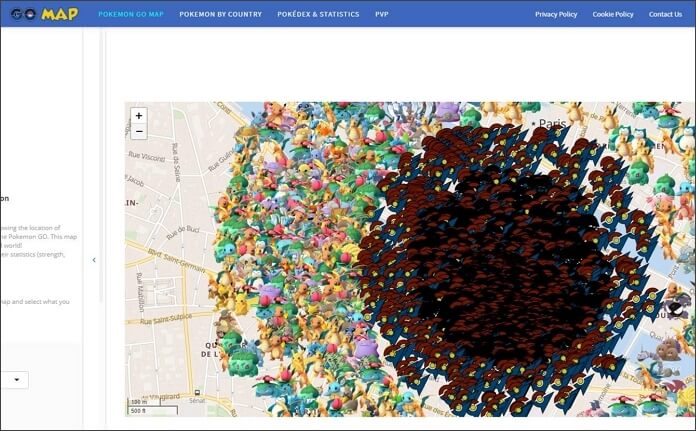The height and width of the screenshot is (431, 696).
Task: Click the 100 m map scale indicator
Action: pyautogui.click(x=144, y=402)
